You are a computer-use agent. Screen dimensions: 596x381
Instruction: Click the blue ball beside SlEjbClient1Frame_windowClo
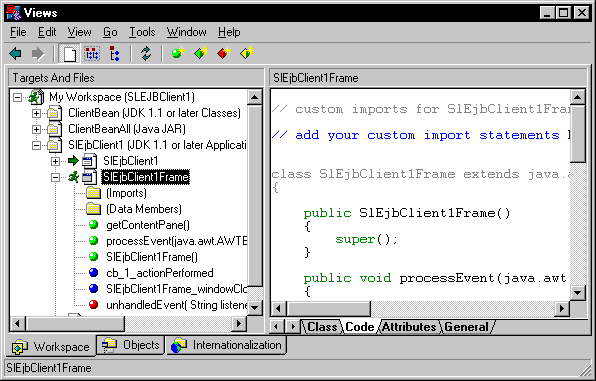(x=94, y=289)
